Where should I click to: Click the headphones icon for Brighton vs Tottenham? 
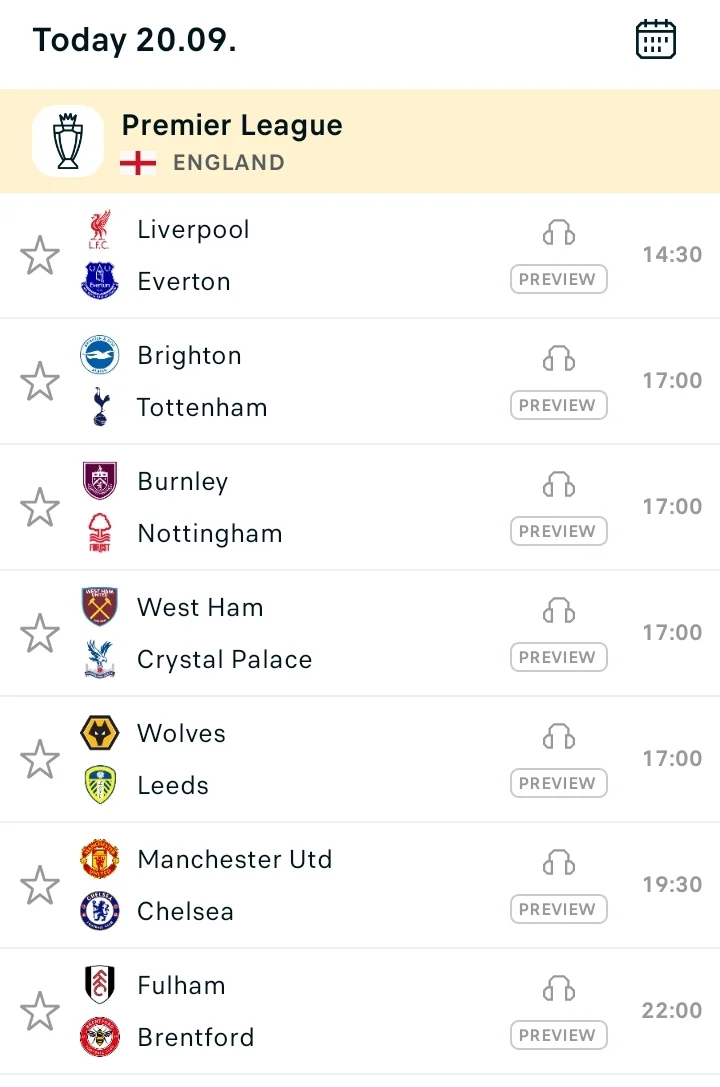click(x=559, y=358)
